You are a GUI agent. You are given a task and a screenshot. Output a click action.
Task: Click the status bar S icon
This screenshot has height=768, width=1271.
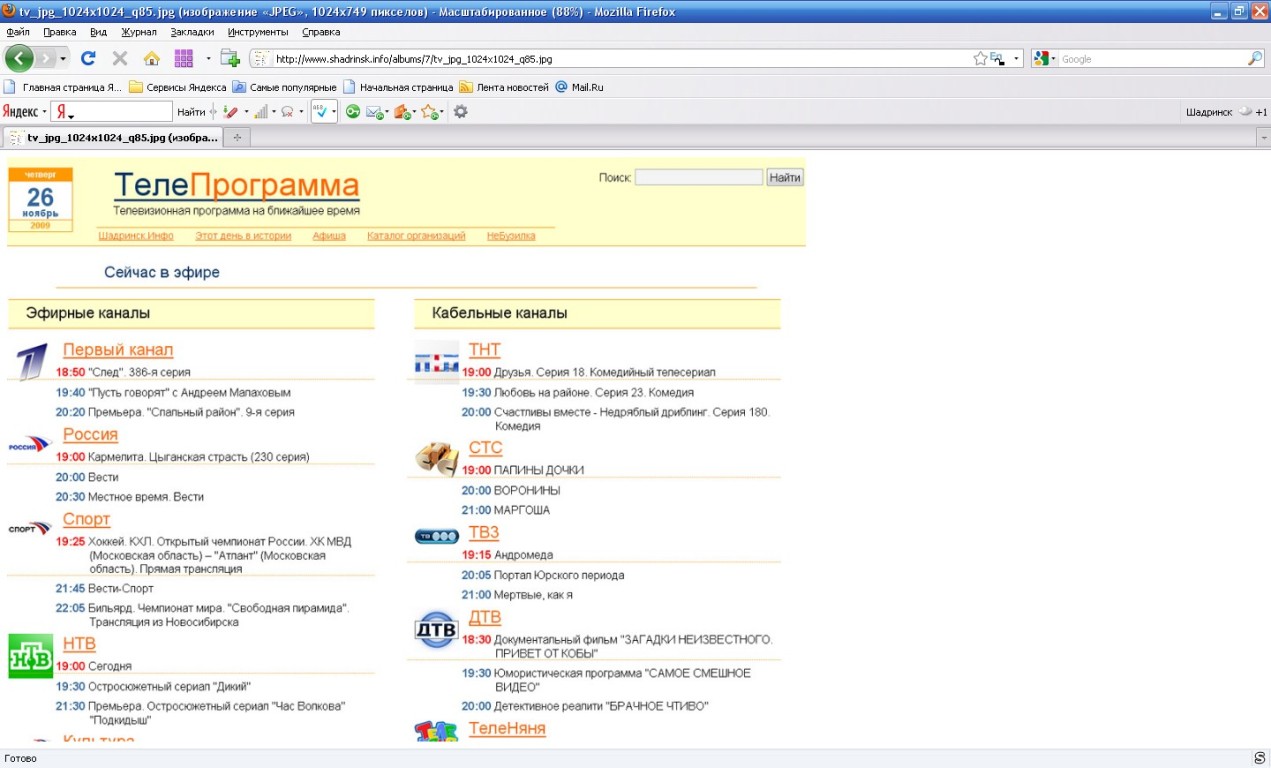tap(1259, 758)
